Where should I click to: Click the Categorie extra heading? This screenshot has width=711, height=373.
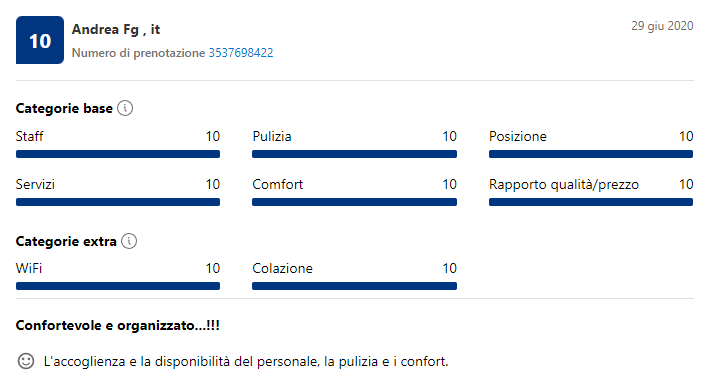(66, 241)
